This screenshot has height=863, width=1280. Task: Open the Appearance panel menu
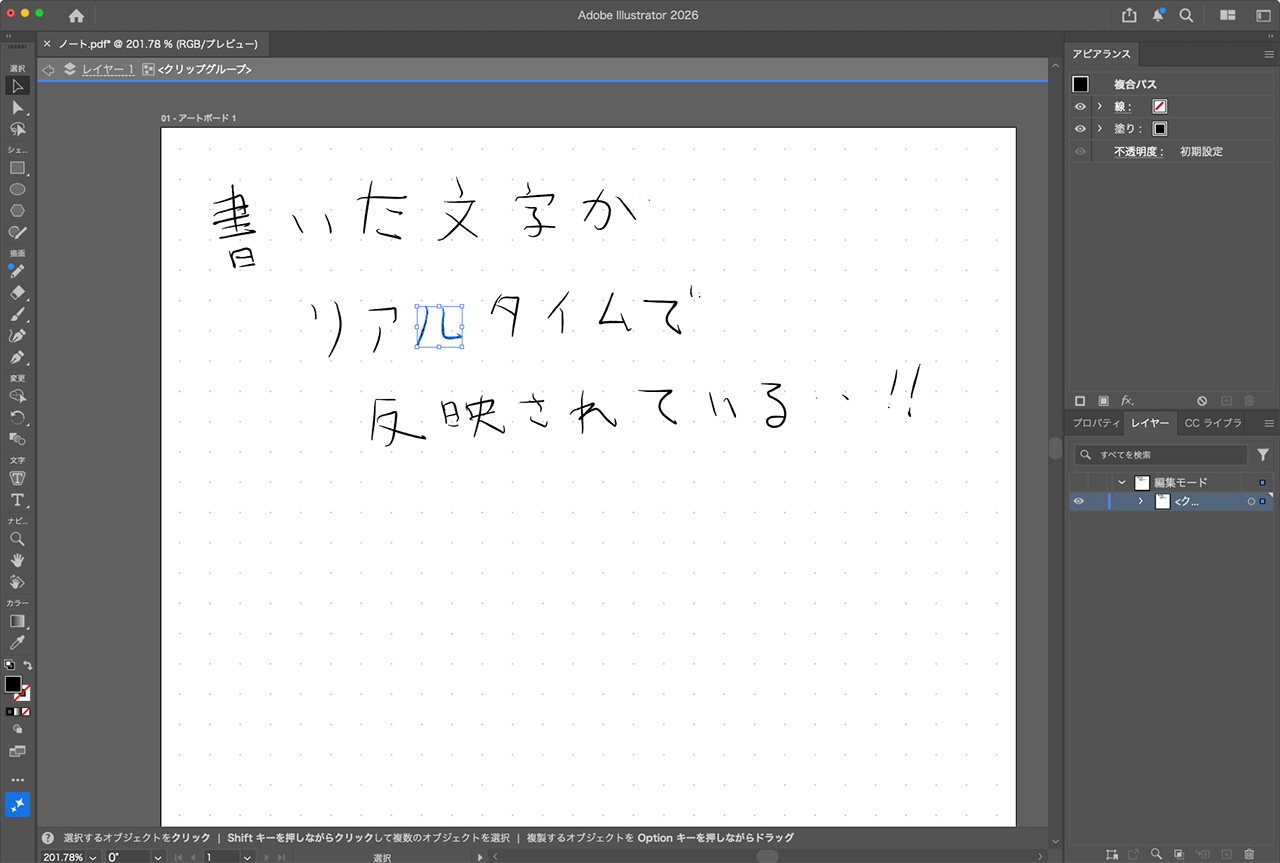click(x=1270, y=54)
